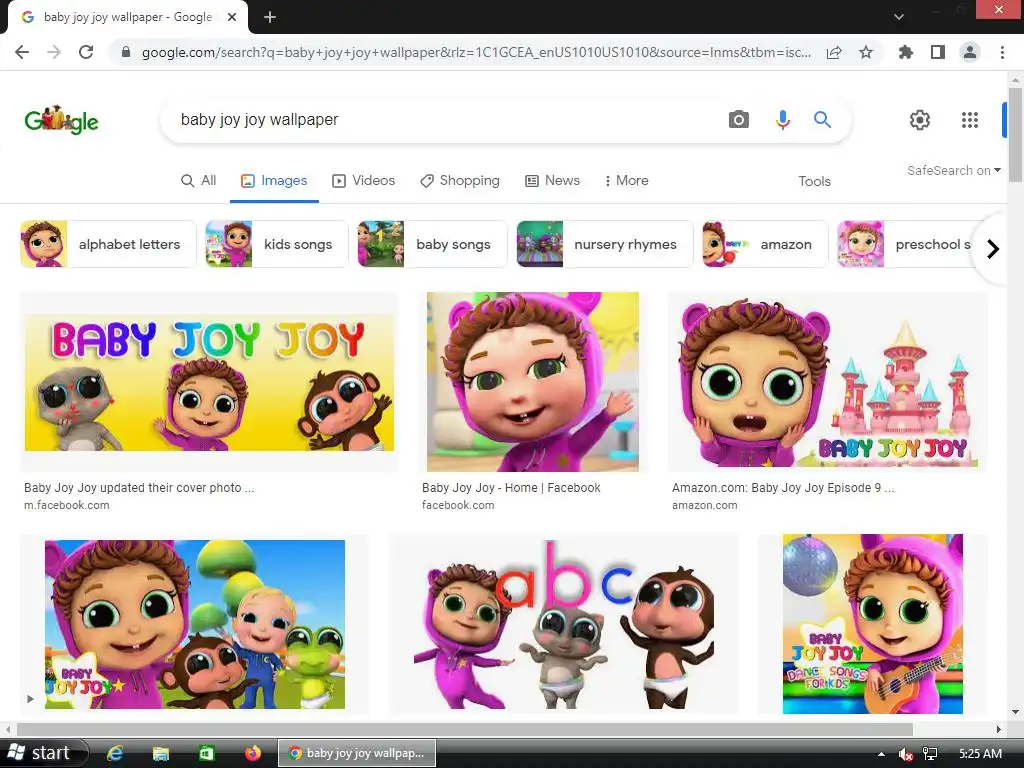
Task: Click into the search text box
Action: [x=444, y=120]
